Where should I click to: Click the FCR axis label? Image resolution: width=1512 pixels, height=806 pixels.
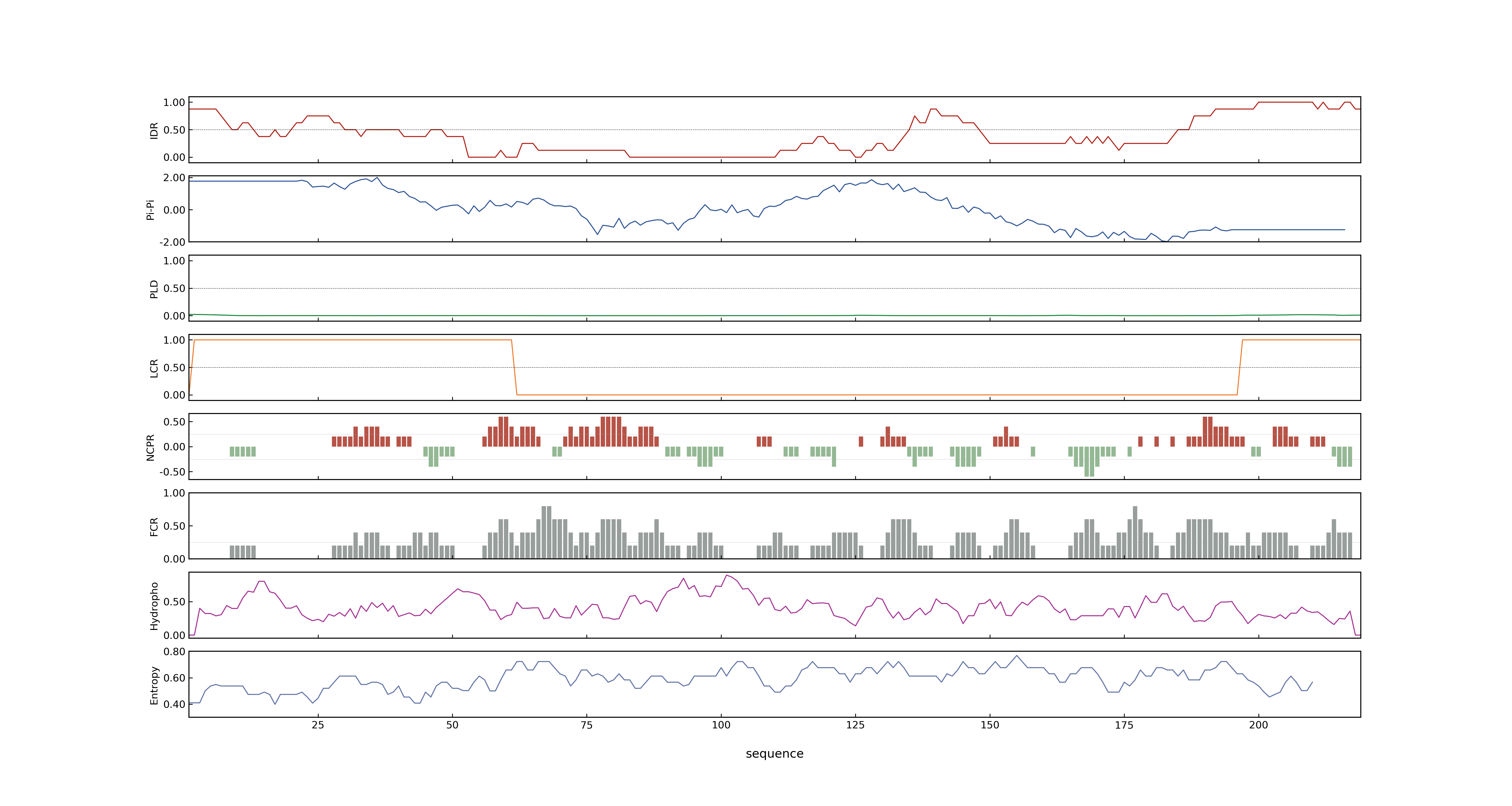(x=154, y=527)
